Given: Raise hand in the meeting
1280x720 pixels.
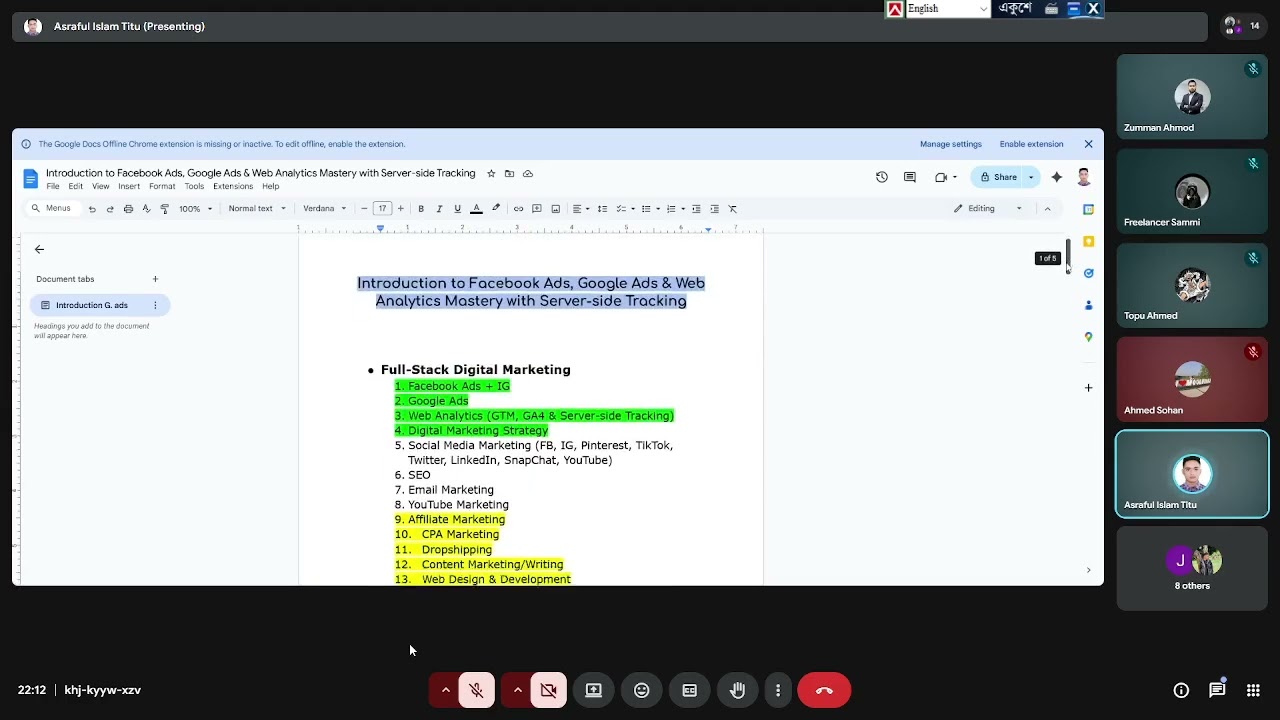Looking at the screenshot, I should [738, 690].
